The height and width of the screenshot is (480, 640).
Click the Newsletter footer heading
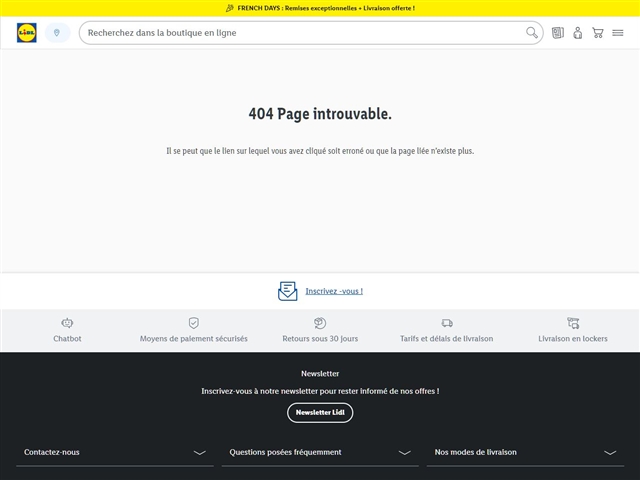[x=320, y=373]
